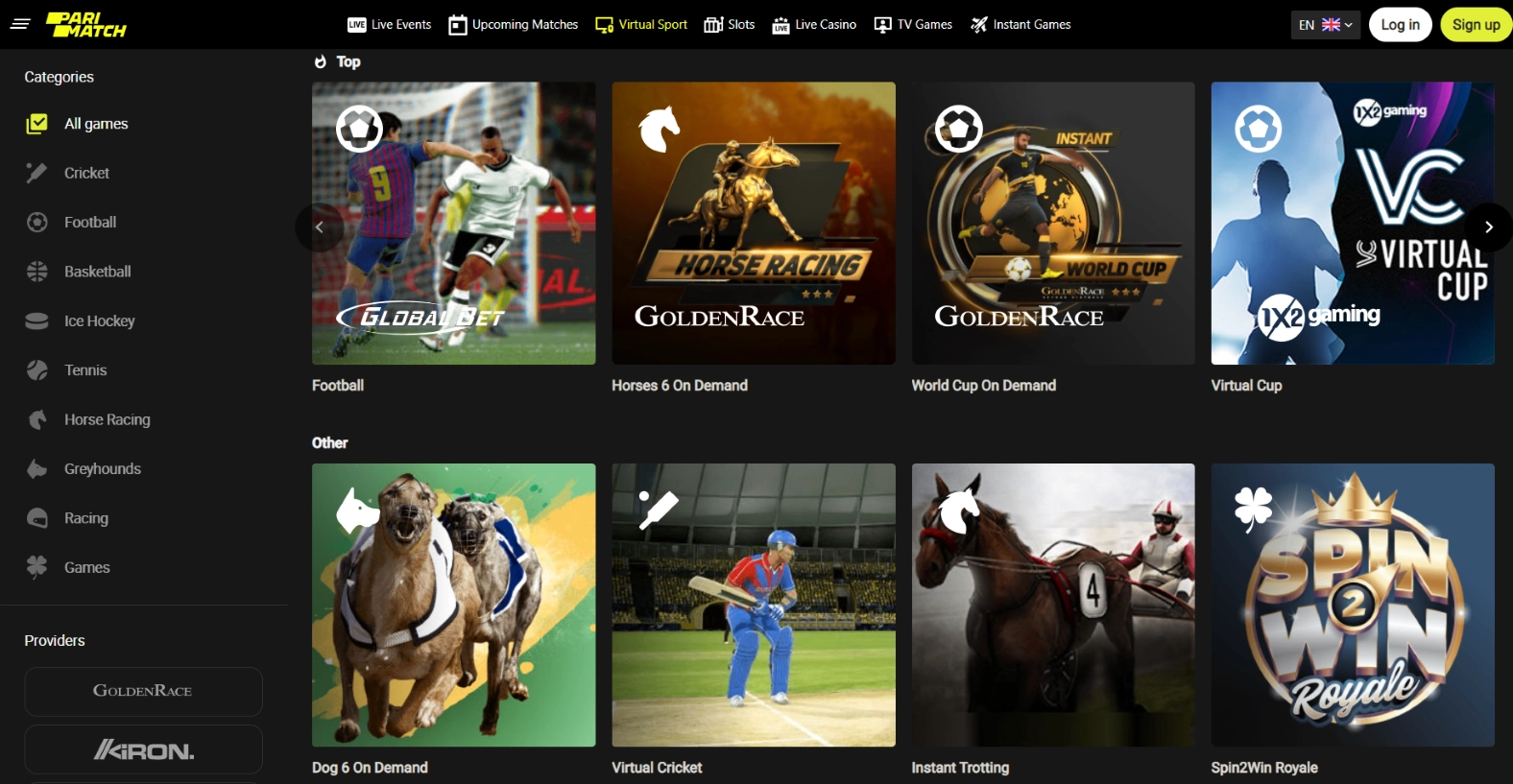
Task: Click the Greyhounds dog icon in sidebar
Action: point(36,468)
